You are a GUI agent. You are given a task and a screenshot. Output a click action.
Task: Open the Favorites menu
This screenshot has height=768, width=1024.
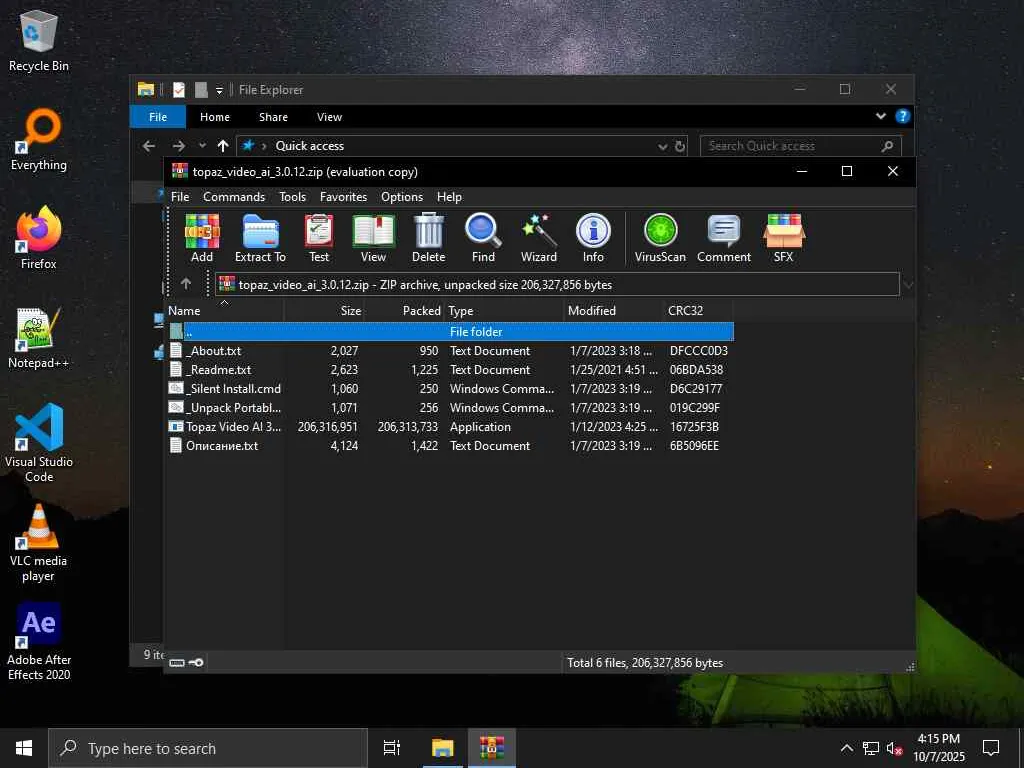pos(344,197)
